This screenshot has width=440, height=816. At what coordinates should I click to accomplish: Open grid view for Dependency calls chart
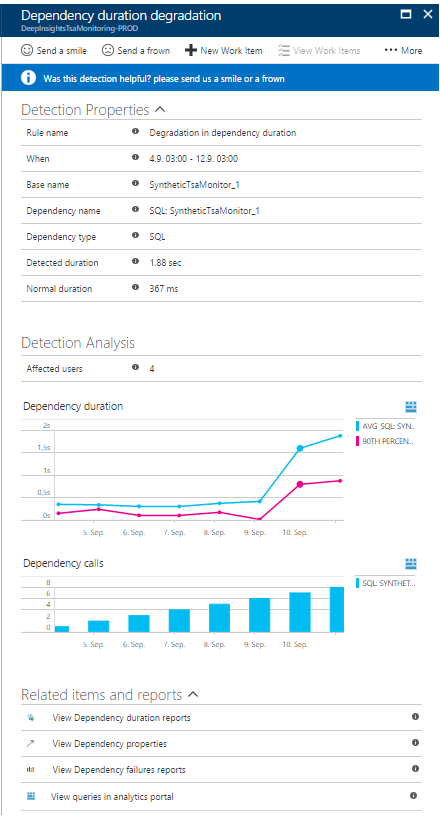click(x=411, y=564)
